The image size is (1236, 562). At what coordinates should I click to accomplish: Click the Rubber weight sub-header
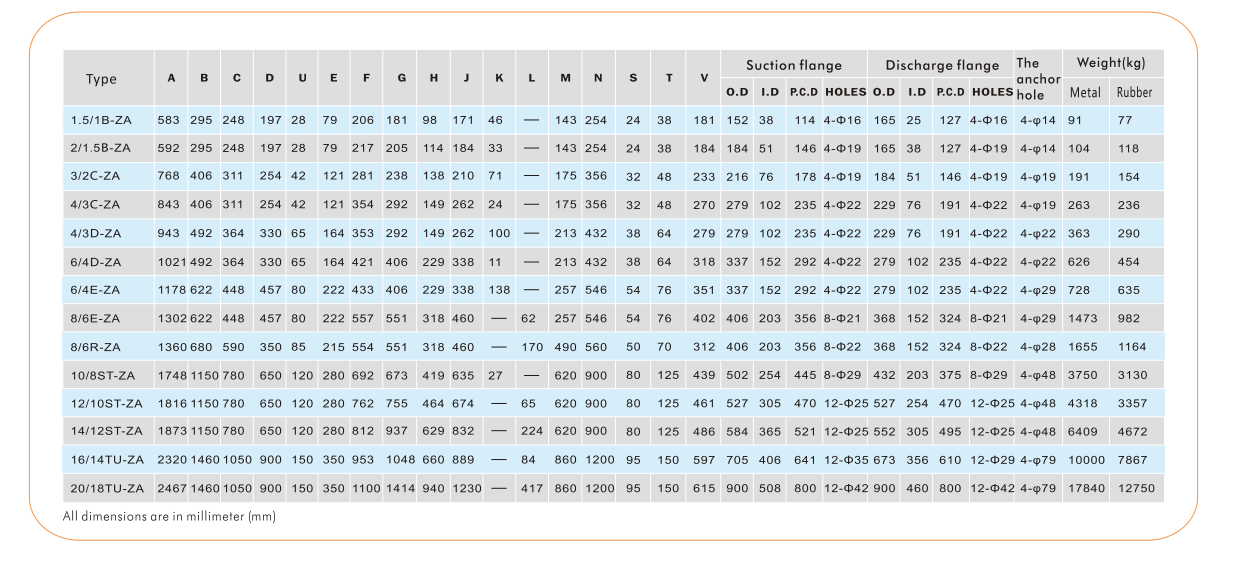tap(1134, 92)
